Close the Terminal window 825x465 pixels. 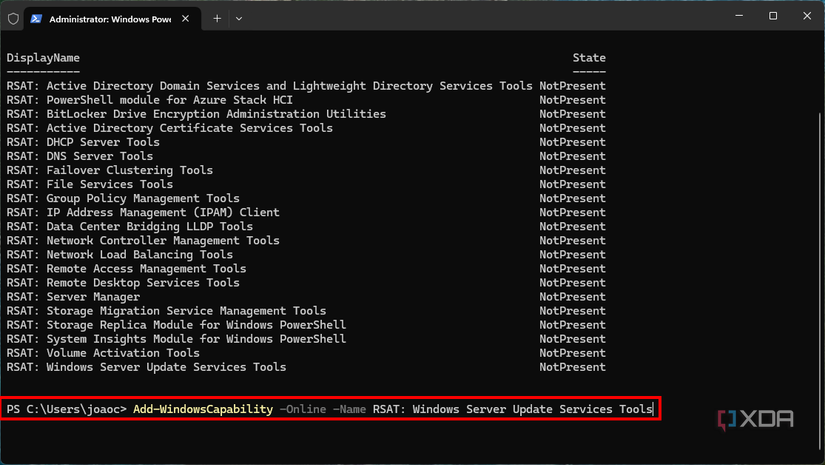click(x=807, y=16)
